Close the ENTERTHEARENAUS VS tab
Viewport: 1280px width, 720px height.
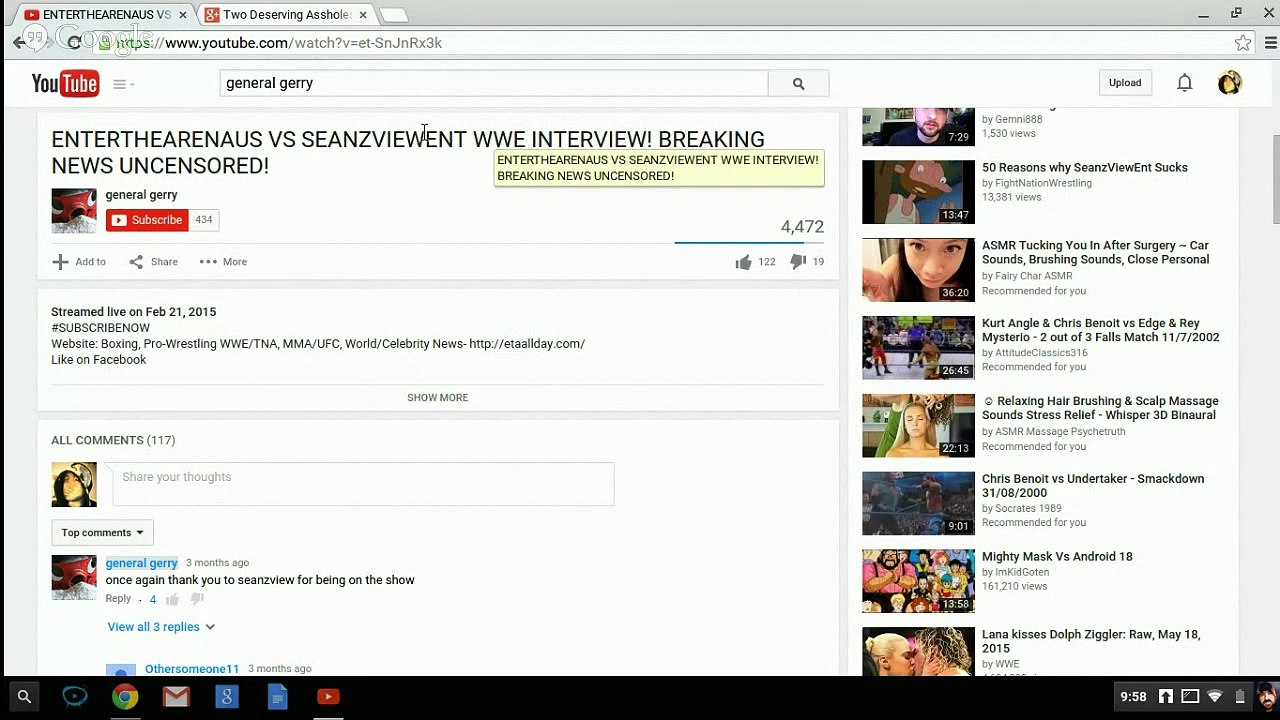click(182, 15)
